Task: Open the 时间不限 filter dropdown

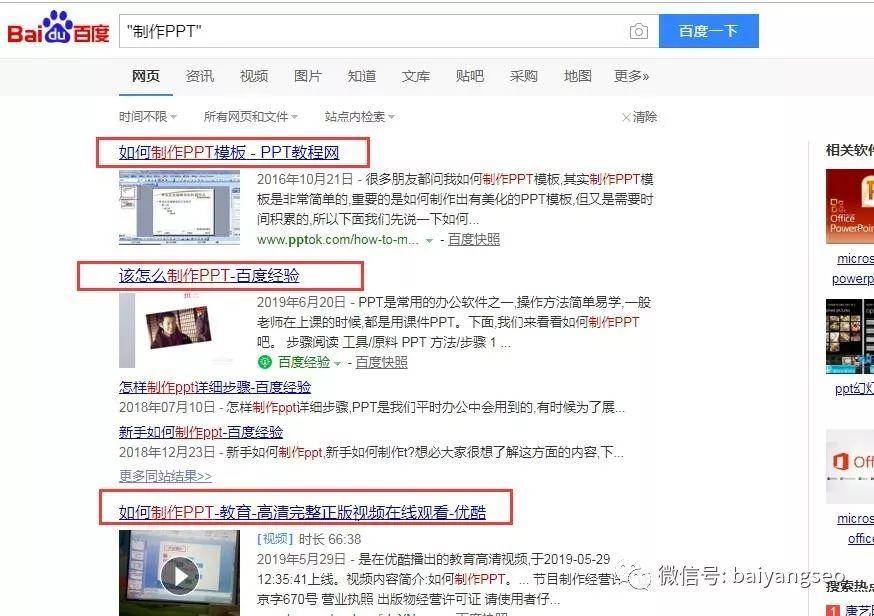Action: 148,117
